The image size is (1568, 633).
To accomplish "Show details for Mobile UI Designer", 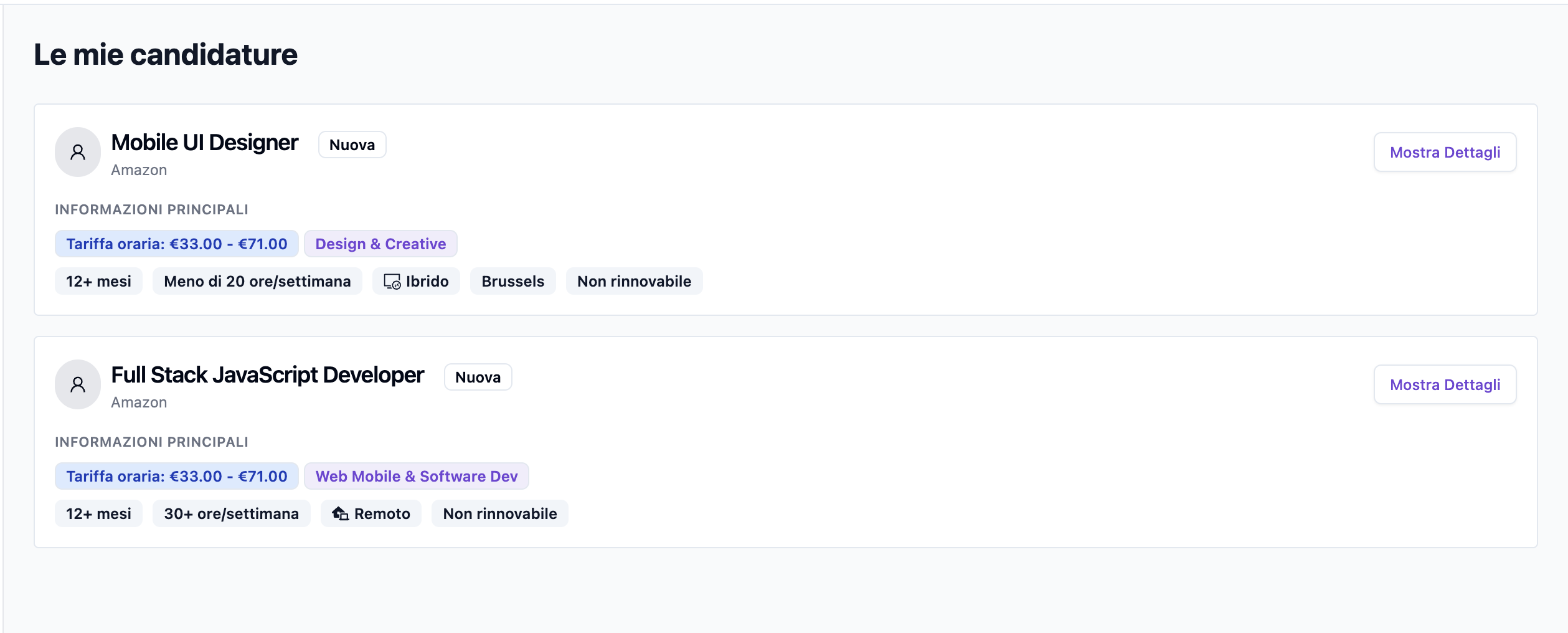I will click(x=1444, y=152).
